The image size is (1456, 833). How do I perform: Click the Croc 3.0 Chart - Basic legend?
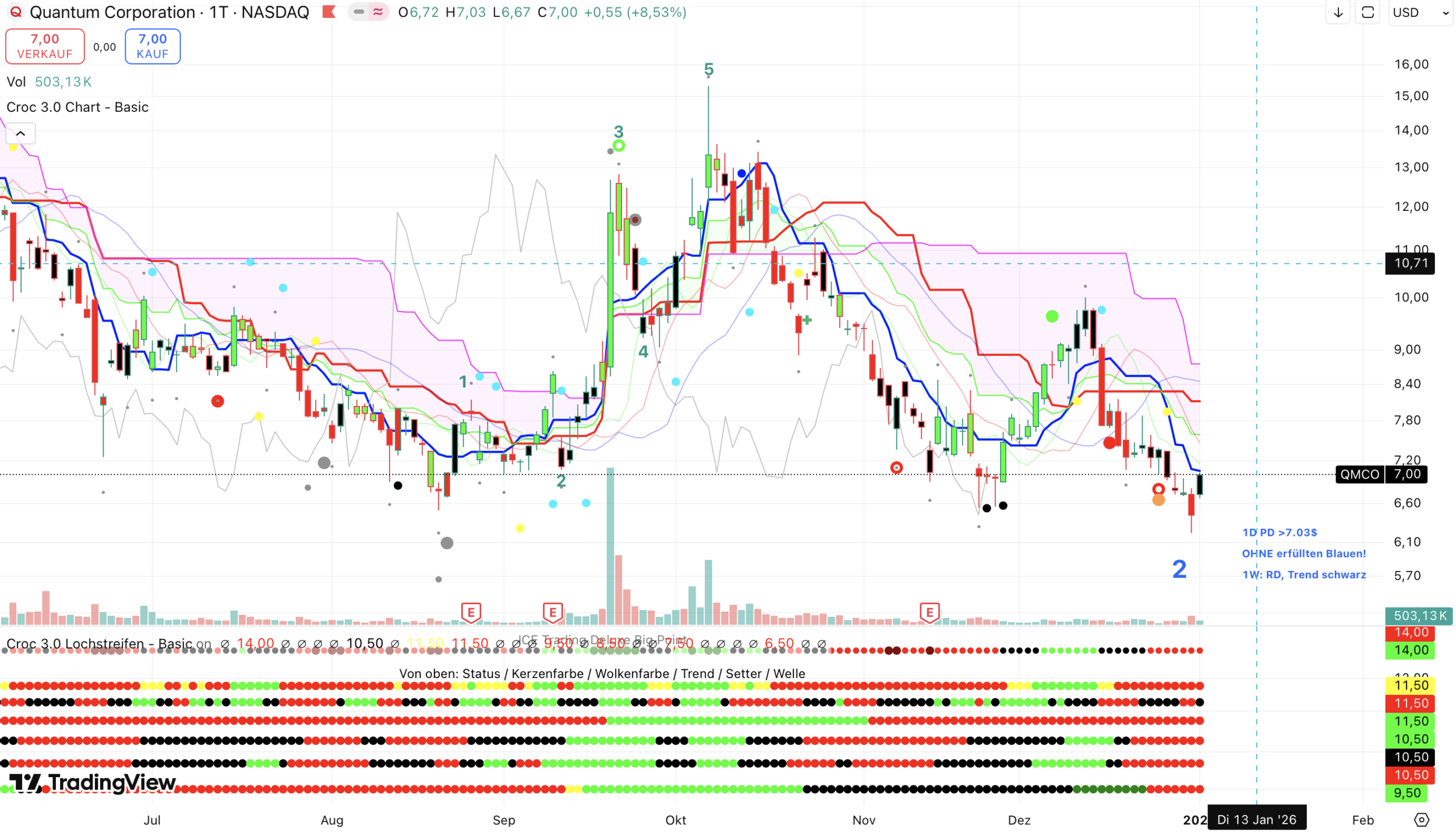coord(77,107)
